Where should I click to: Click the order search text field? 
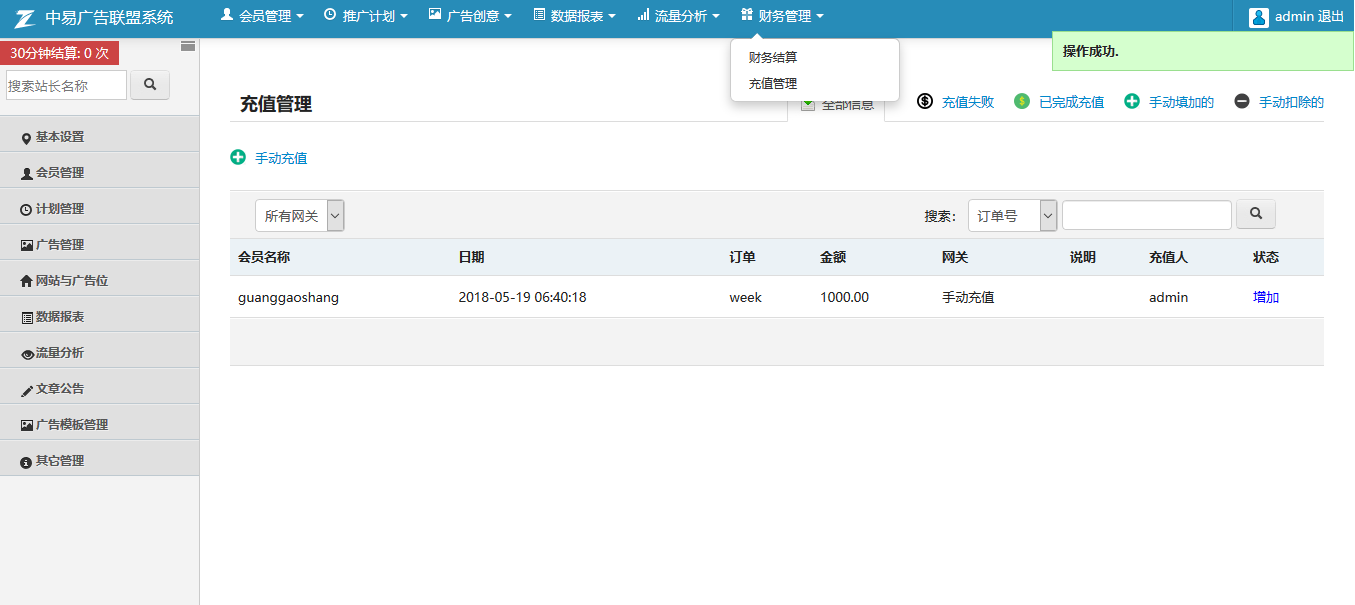click(x=1146, y=215)
